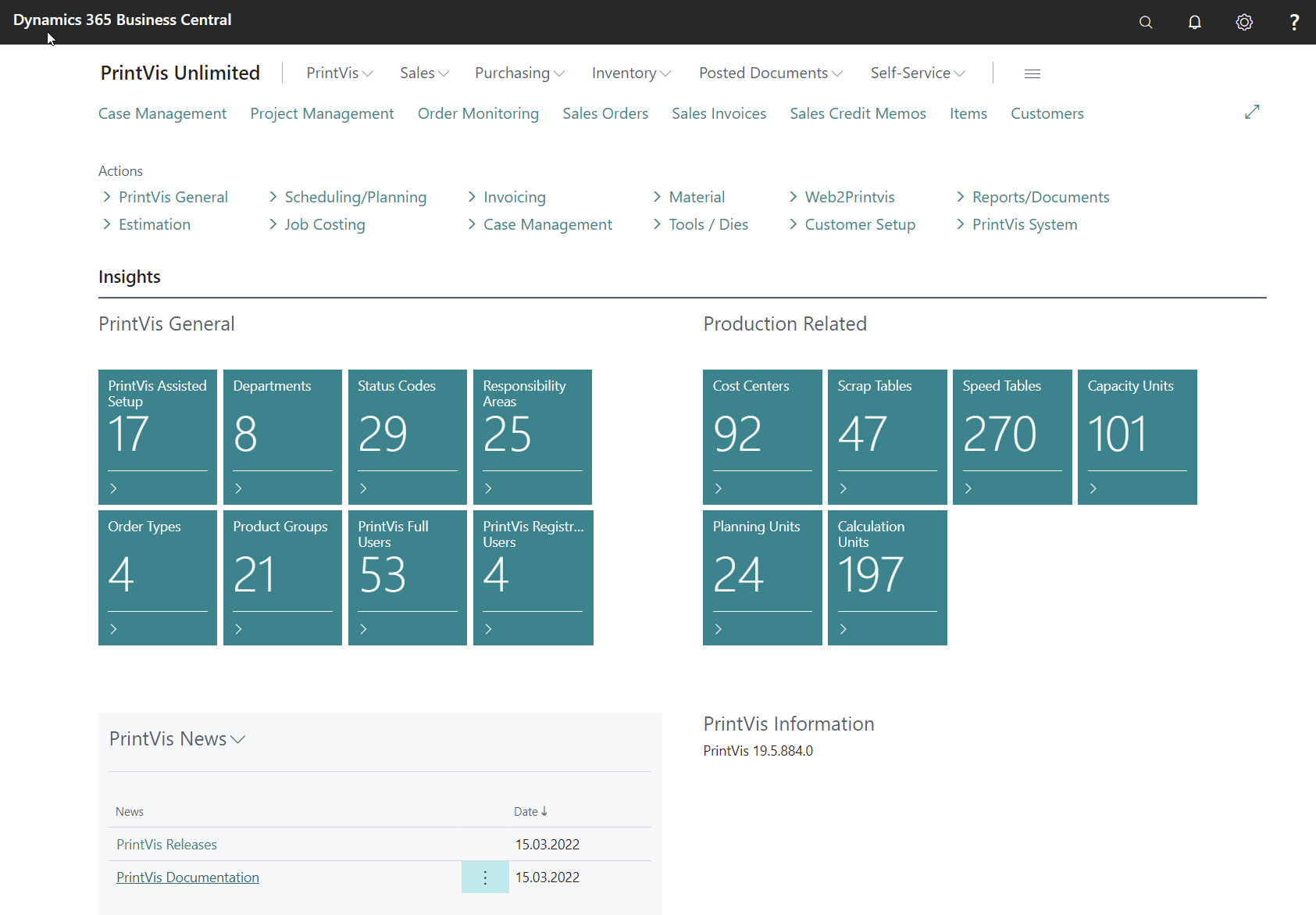Click the arrow on Product Groups tile

point(239,629)
